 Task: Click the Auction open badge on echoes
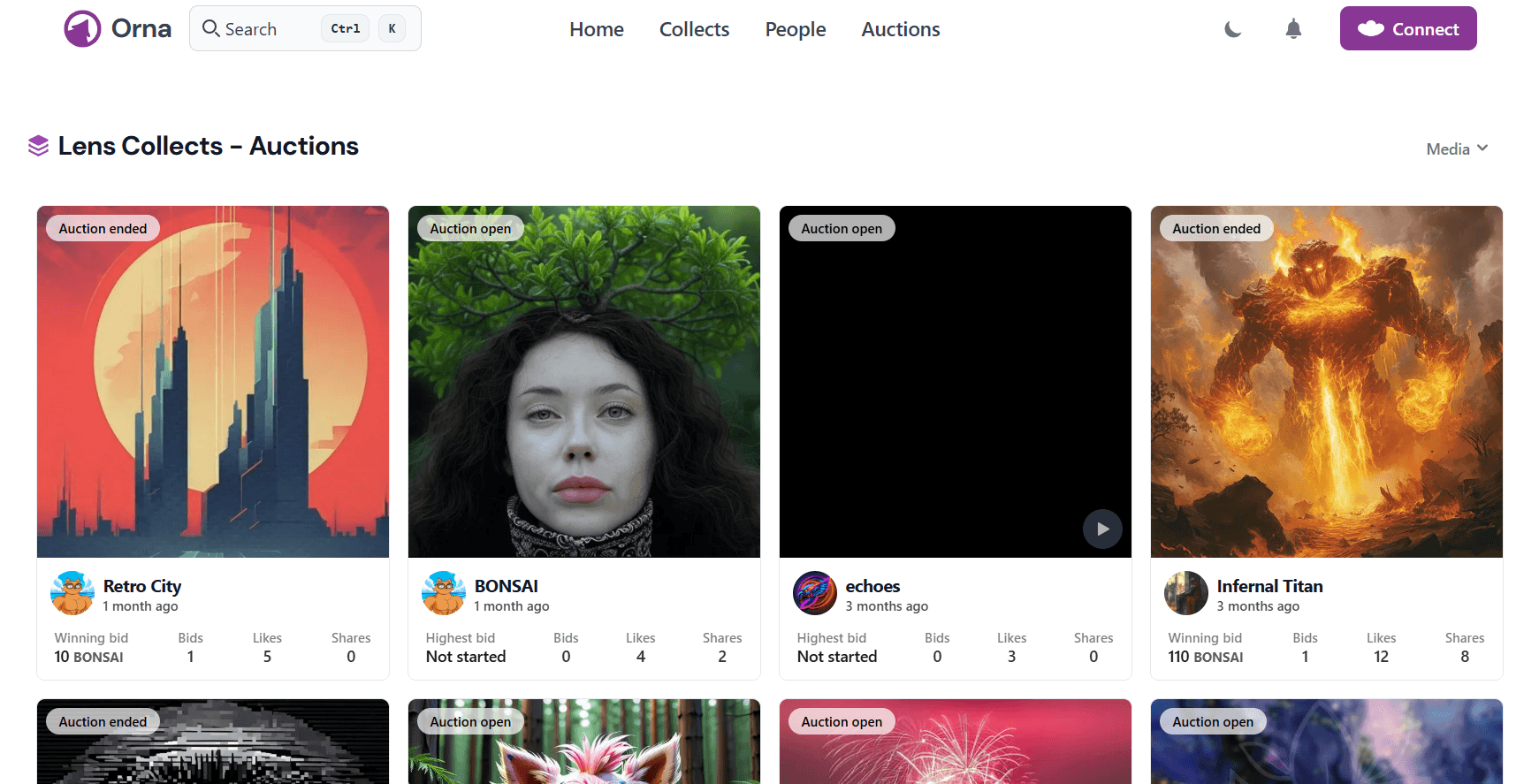[x=842, y=228]
